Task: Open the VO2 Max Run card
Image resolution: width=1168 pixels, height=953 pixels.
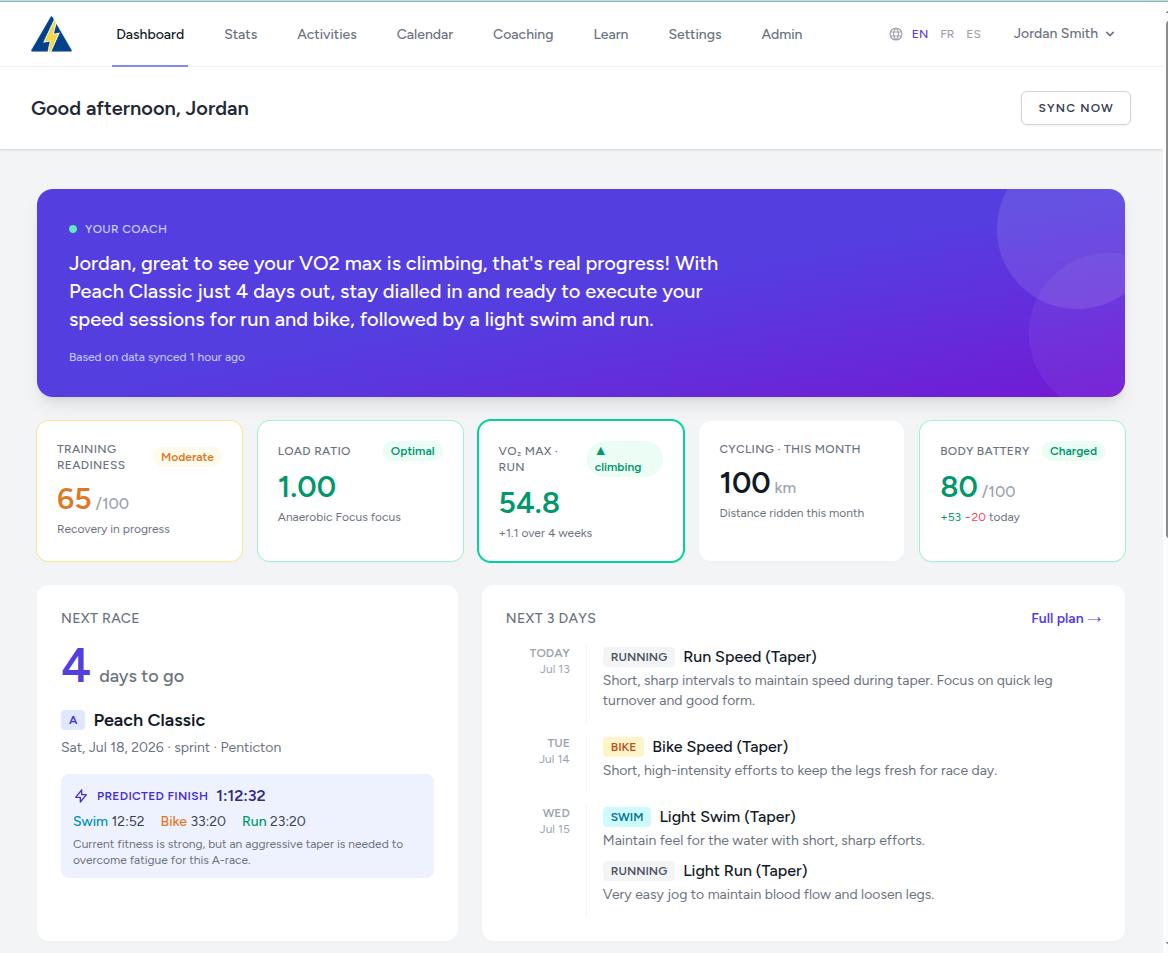Action: coord(581,491)
